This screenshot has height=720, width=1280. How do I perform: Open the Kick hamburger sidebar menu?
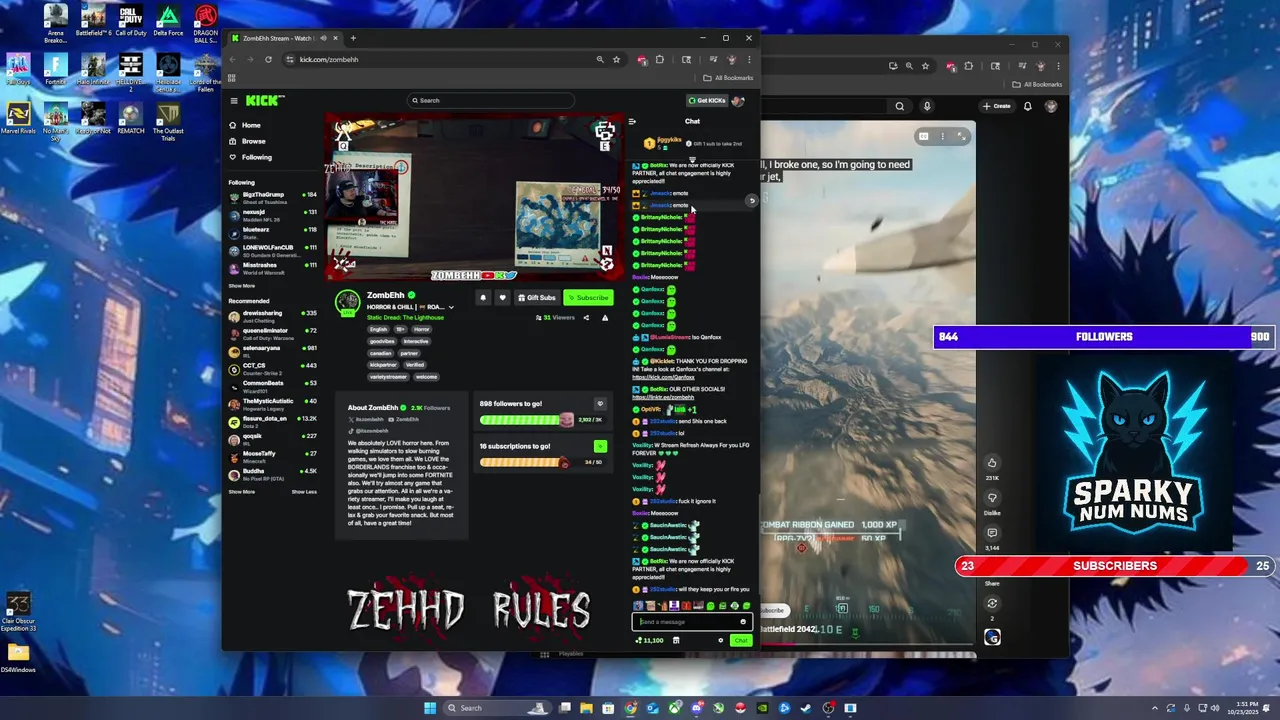click(x=234, y=100)
